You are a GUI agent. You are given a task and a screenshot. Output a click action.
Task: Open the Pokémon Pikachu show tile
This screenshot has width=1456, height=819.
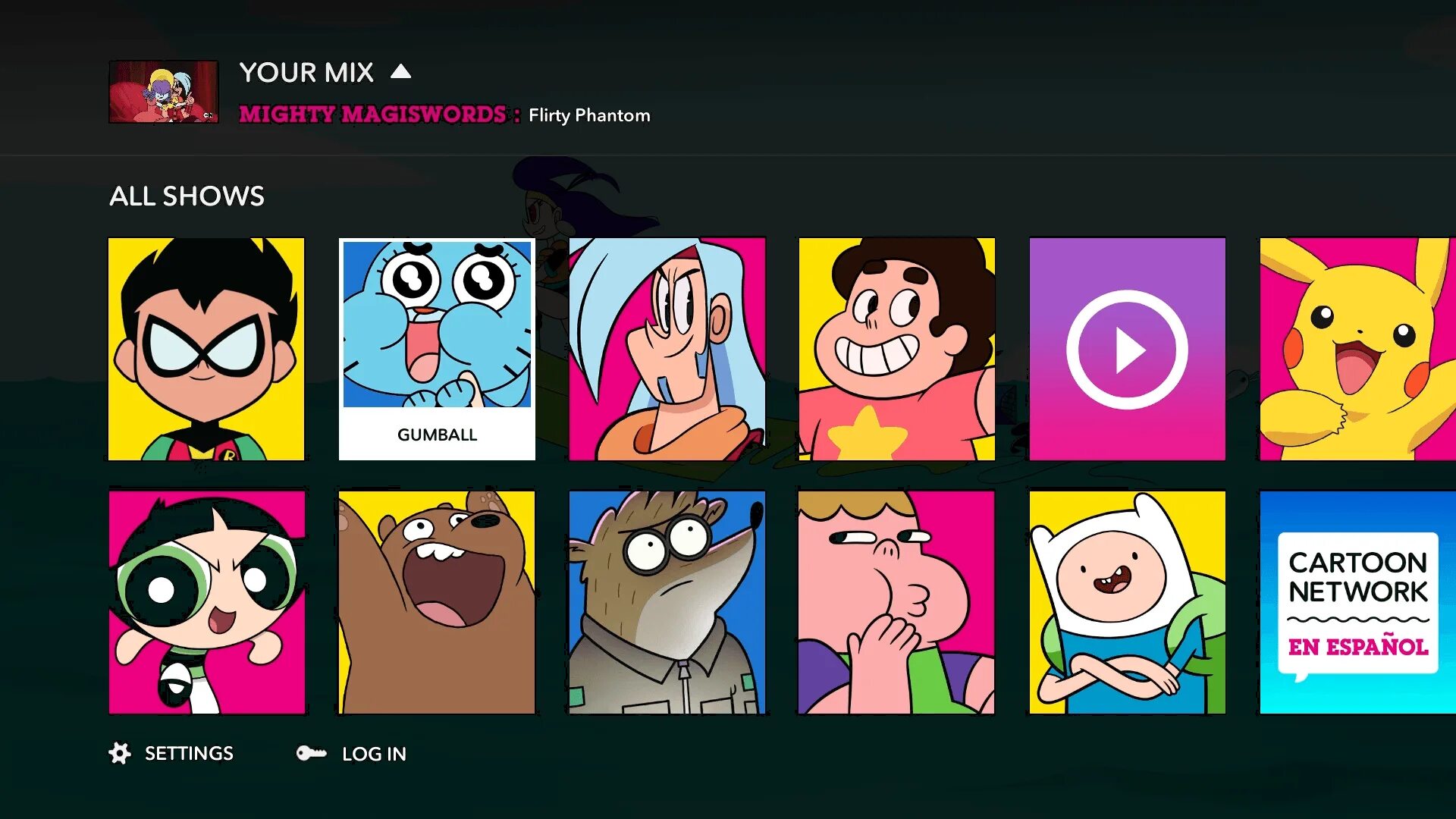click(1357, 349)
